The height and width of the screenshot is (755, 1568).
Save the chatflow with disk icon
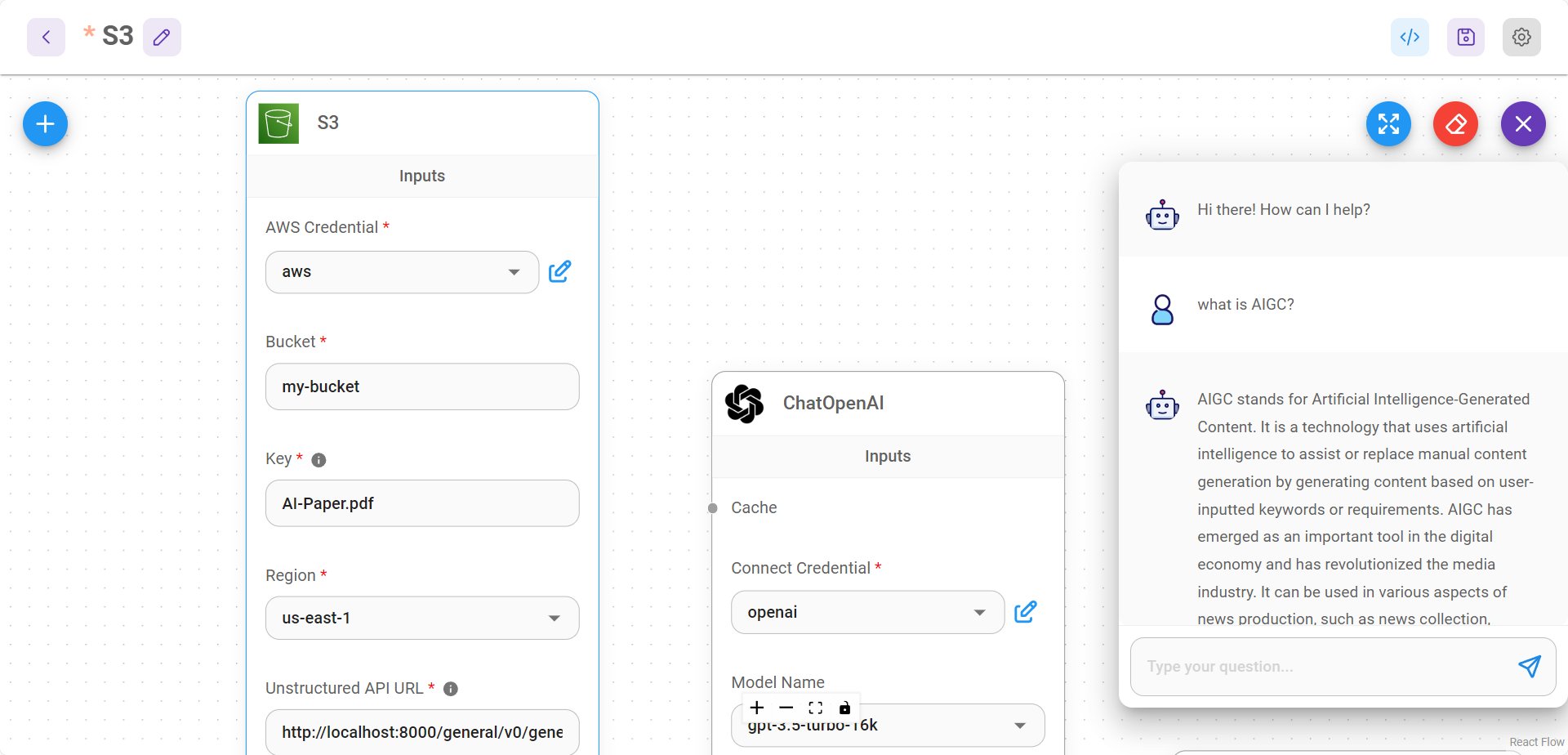(x=1465, y=37)
